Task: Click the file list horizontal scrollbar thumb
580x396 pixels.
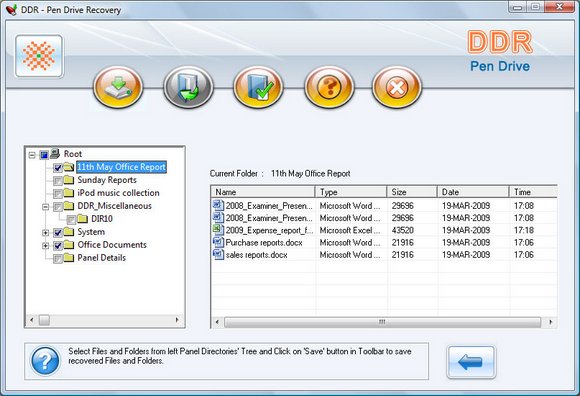Action: (382, 322)
